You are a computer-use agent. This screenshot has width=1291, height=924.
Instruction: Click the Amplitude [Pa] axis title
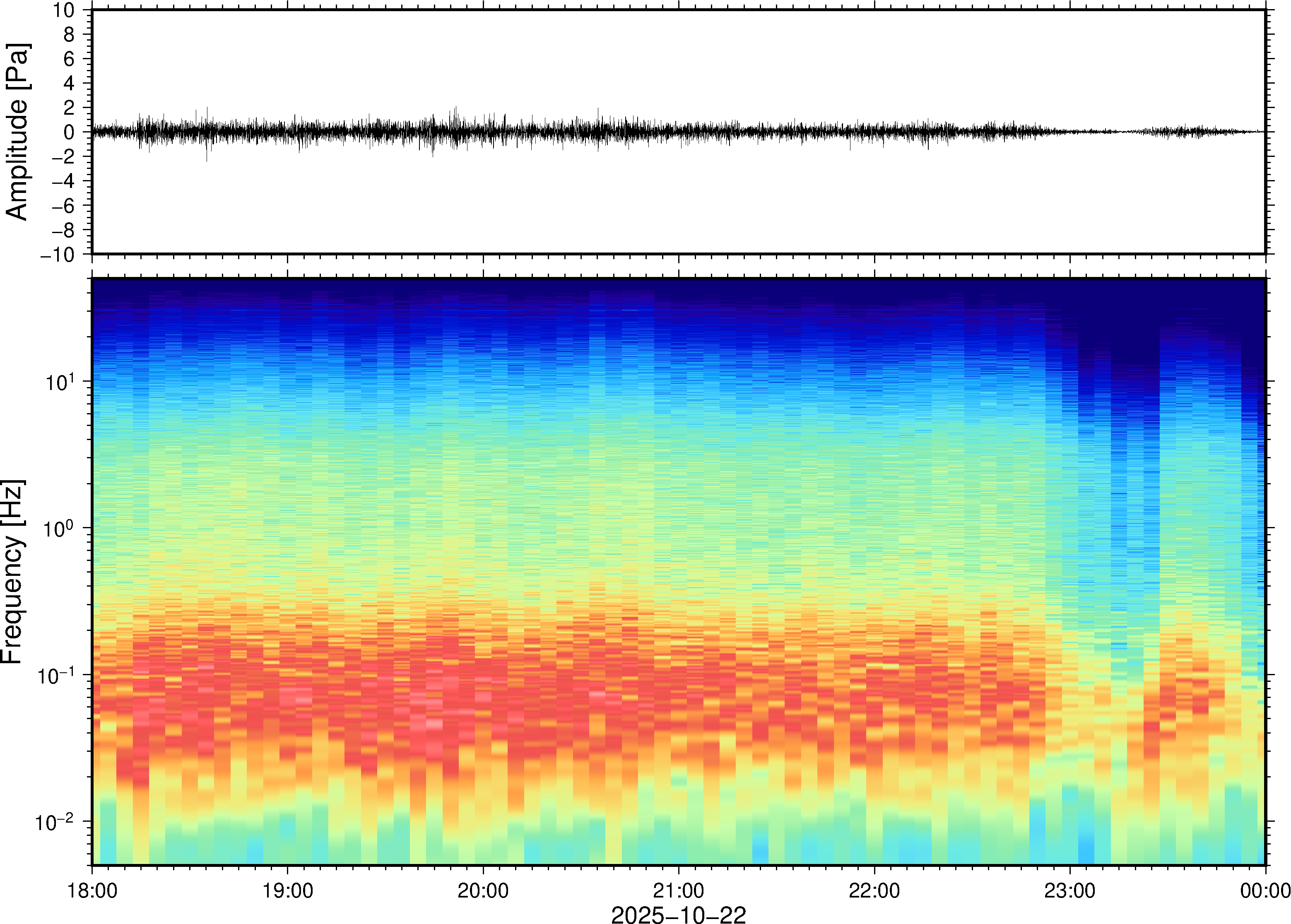(17, 131)
